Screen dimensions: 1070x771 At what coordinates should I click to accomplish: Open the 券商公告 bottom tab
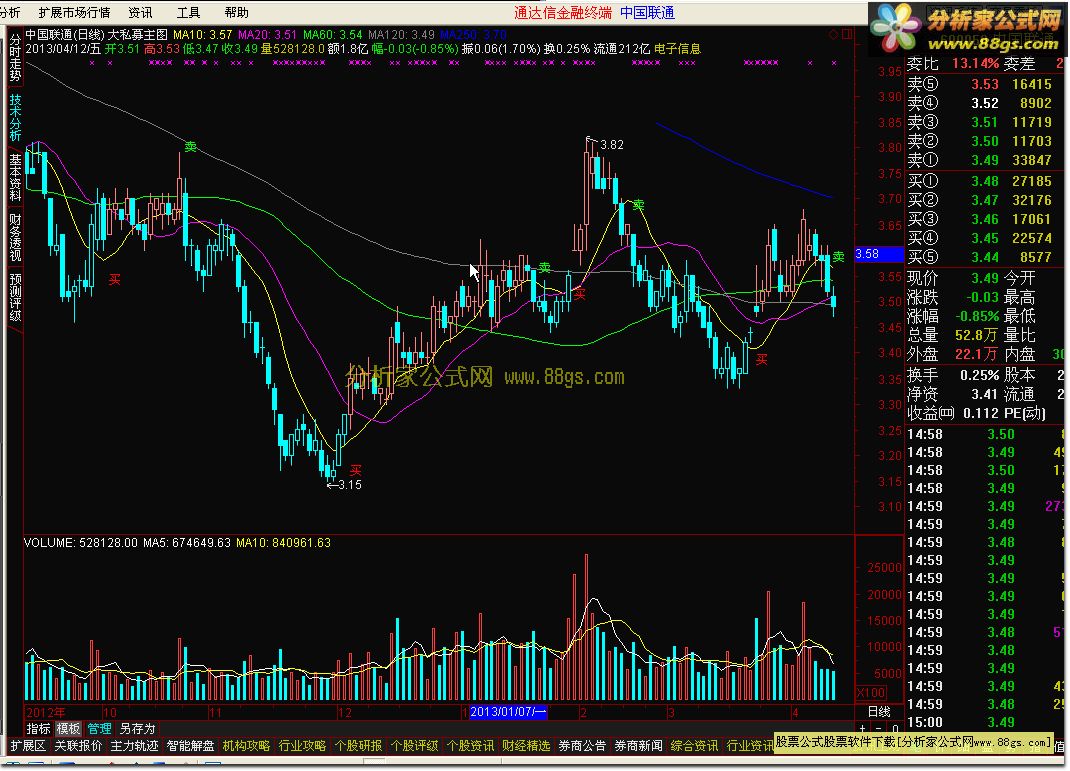click(582, 746)
